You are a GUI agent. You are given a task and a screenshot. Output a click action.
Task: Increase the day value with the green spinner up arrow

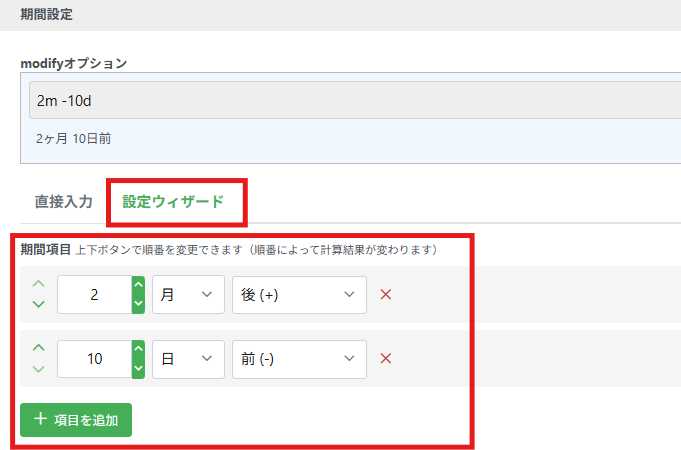point(138,349)
